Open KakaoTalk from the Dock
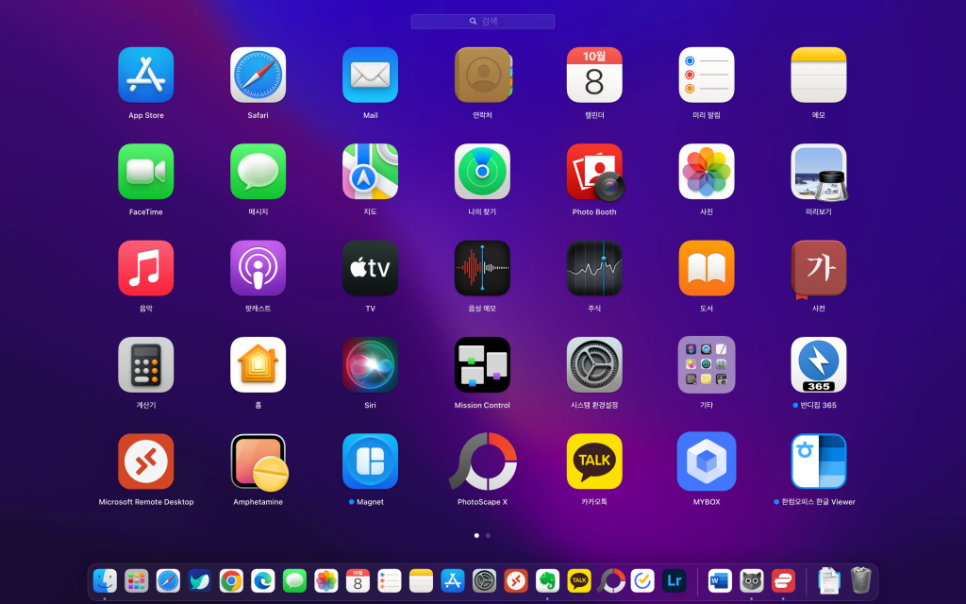 (x=579, y=581)
